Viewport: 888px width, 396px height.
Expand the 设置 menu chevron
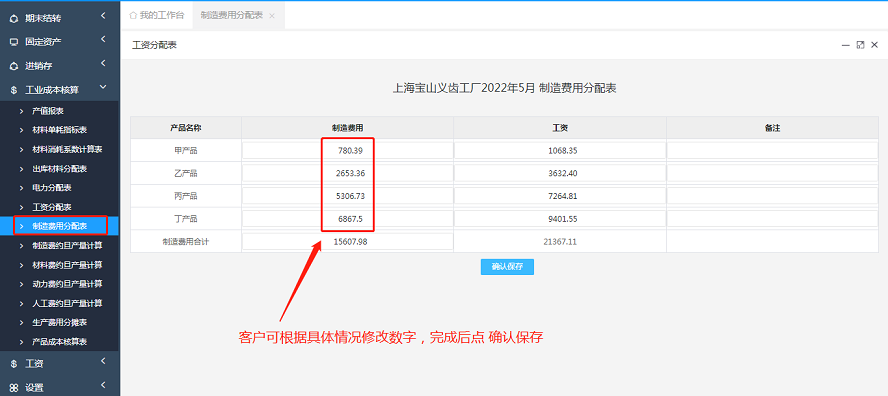pos(103,385)
